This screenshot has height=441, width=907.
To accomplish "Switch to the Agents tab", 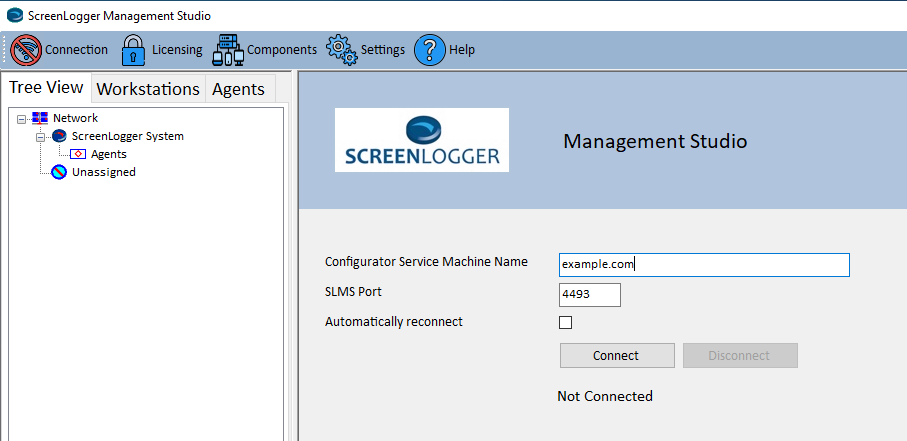I will point(238,89).
